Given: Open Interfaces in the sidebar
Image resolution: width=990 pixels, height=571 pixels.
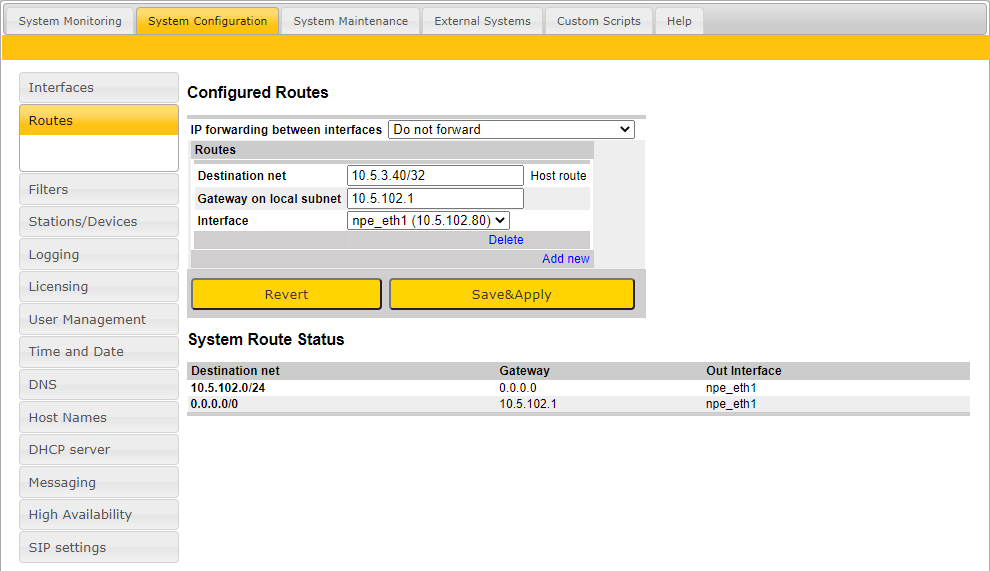Looking at the screenshot, I should pyautogui.click(x=98, y=88).
